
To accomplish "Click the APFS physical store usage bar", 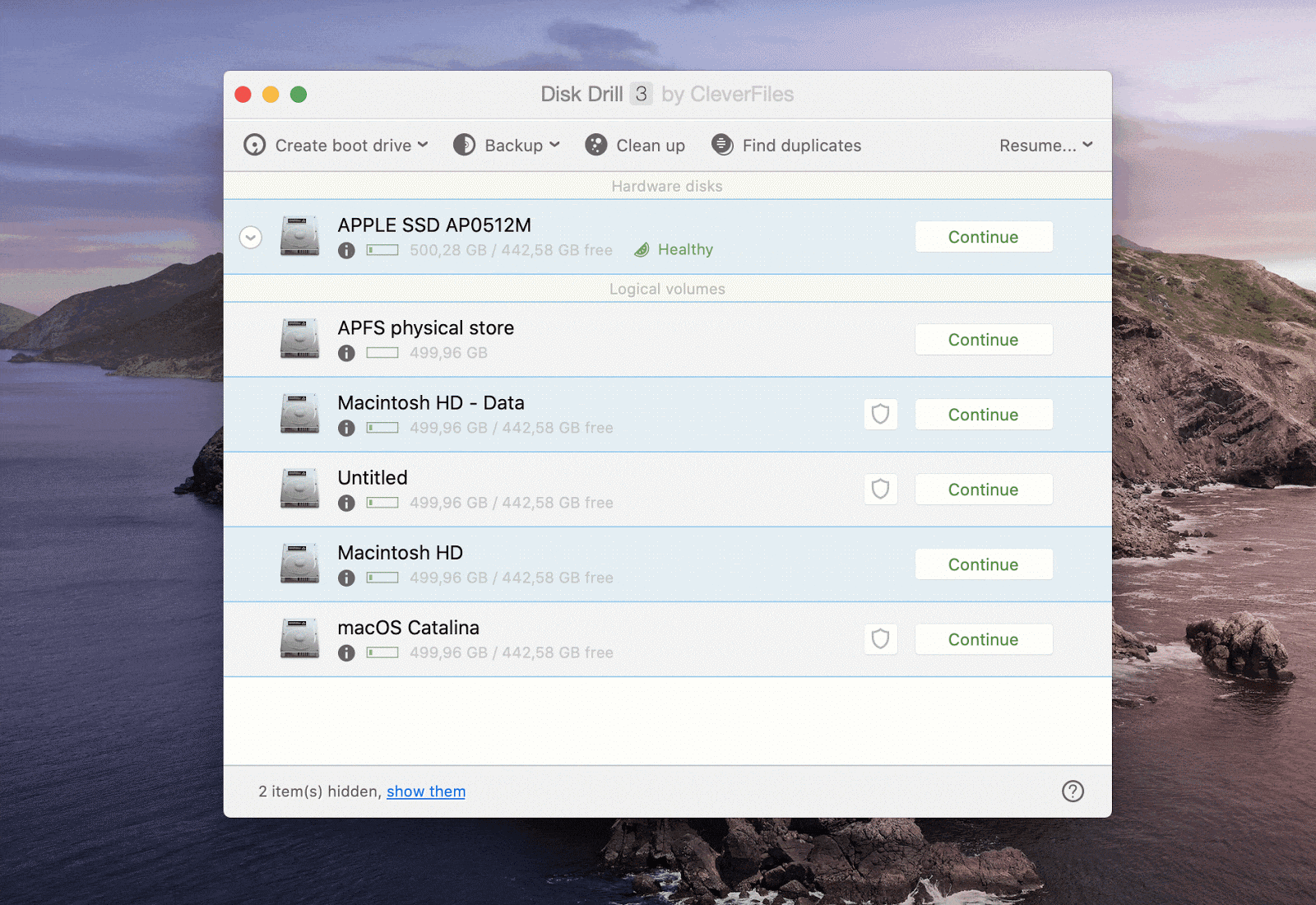I will point(382,353).
